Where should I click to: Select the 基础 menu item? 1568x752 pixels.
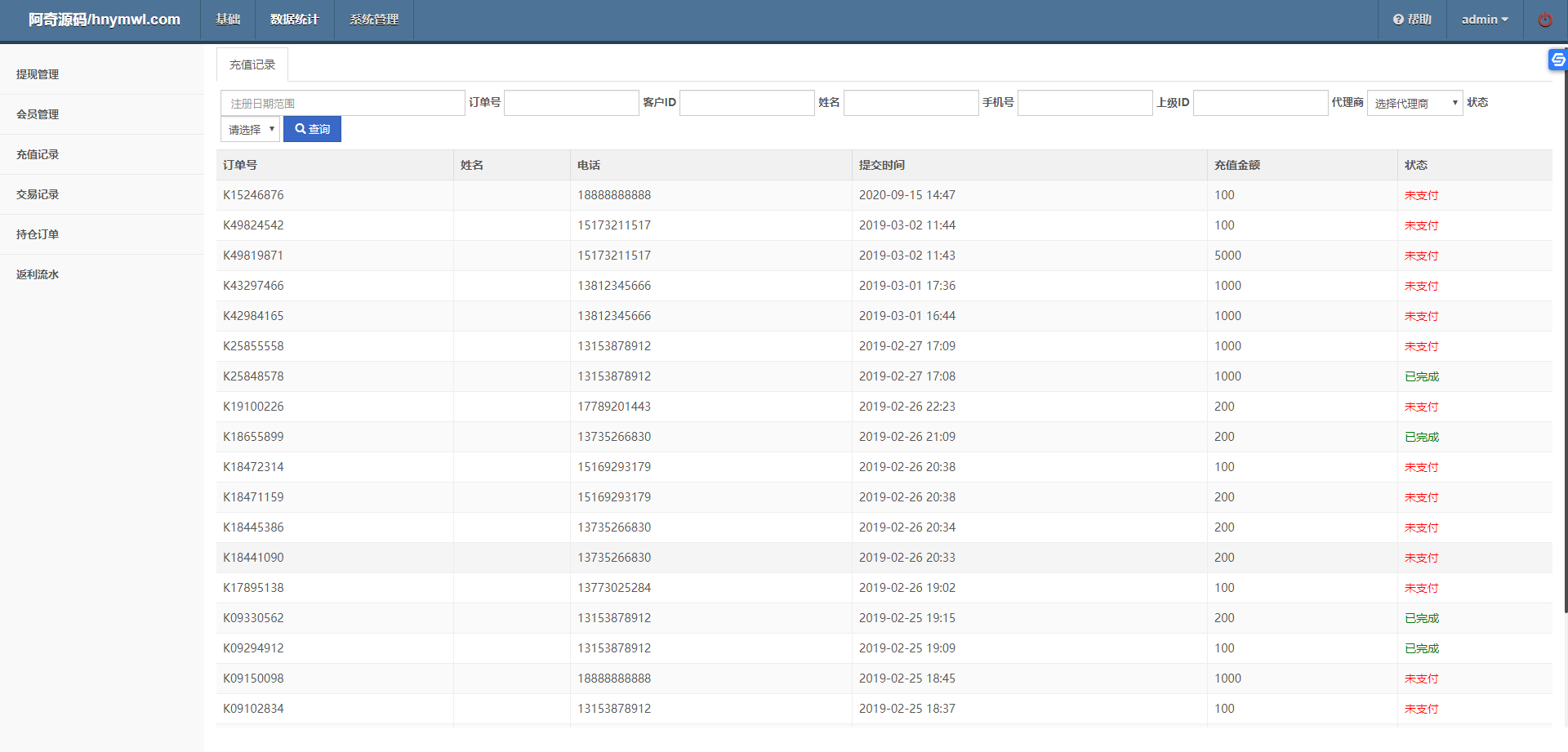tap(228, 19)
